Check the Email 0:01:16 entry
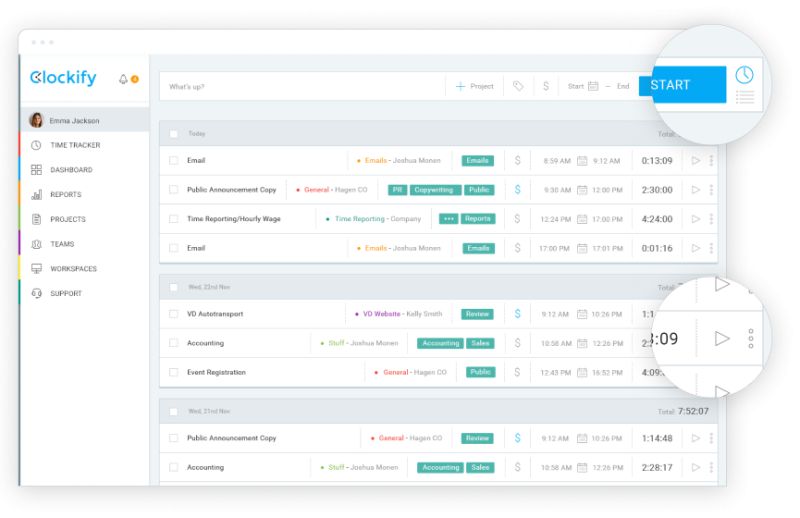Screen dimensions: 800x518 pyautogui.click(x=174, y=248)
